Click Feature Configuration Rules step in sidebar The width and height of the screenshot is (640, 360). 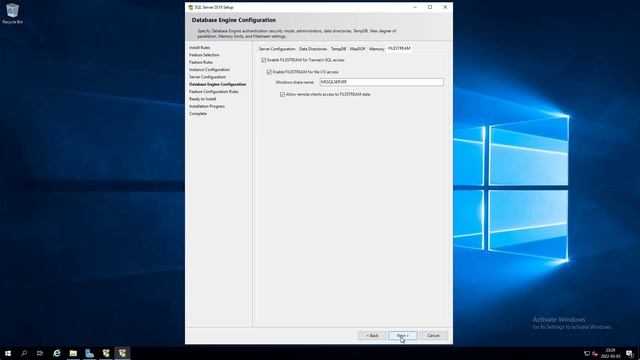(x=213, y=92)
